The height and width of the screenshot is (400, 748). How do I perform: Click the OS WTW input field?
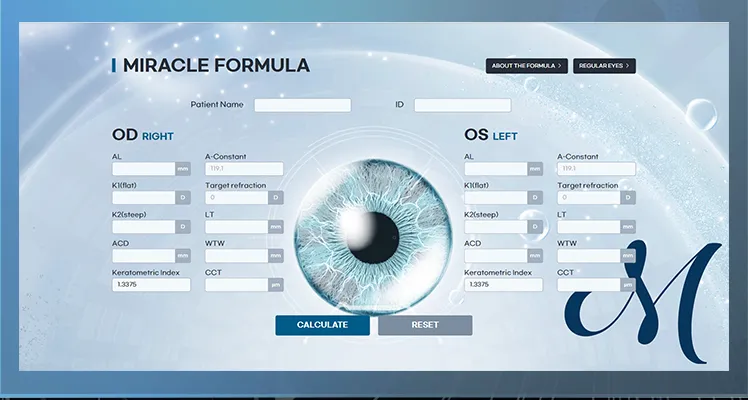coord(589,256)
